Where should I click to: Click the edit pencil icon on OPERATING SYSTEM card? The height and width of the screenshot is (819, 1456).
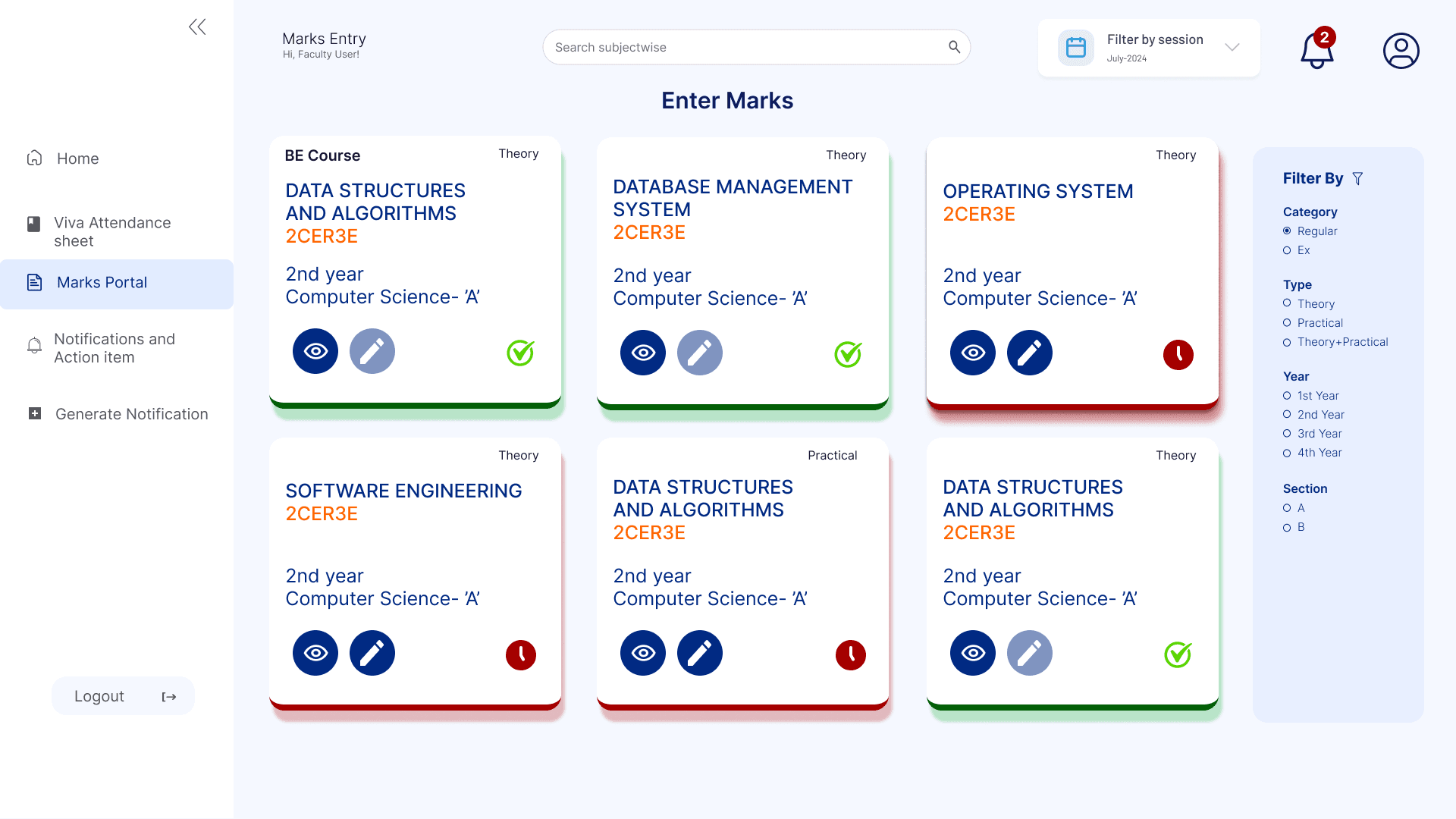pos(1029,352)
